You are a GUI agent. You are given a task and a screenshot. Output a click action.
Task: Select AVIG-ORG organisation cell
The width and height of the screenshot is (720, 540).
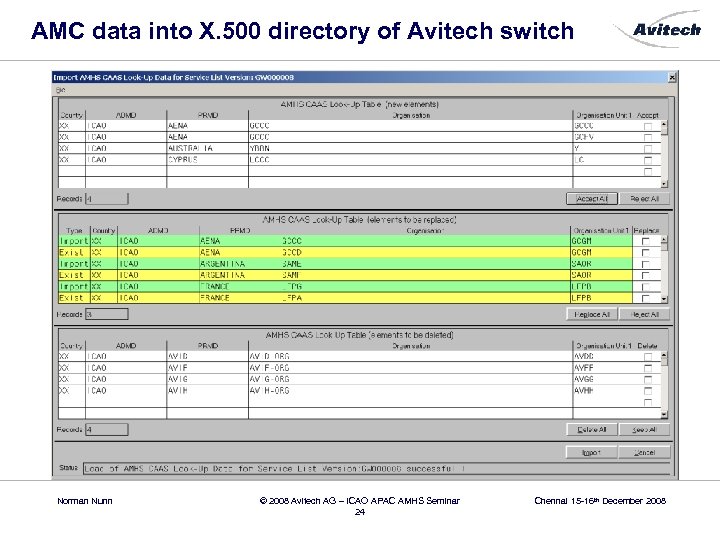click(411, 380)
